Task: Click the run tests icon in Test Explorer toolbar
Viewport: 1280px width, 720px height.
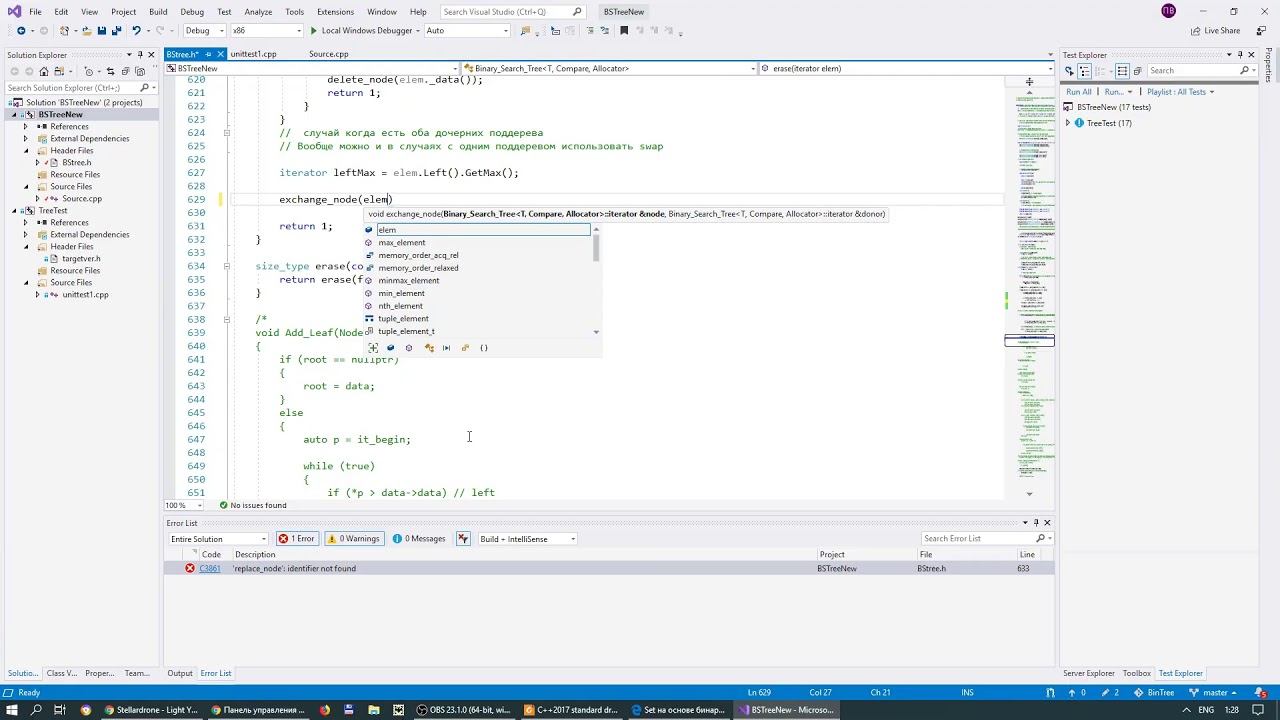Action: tap(1069, 71)
